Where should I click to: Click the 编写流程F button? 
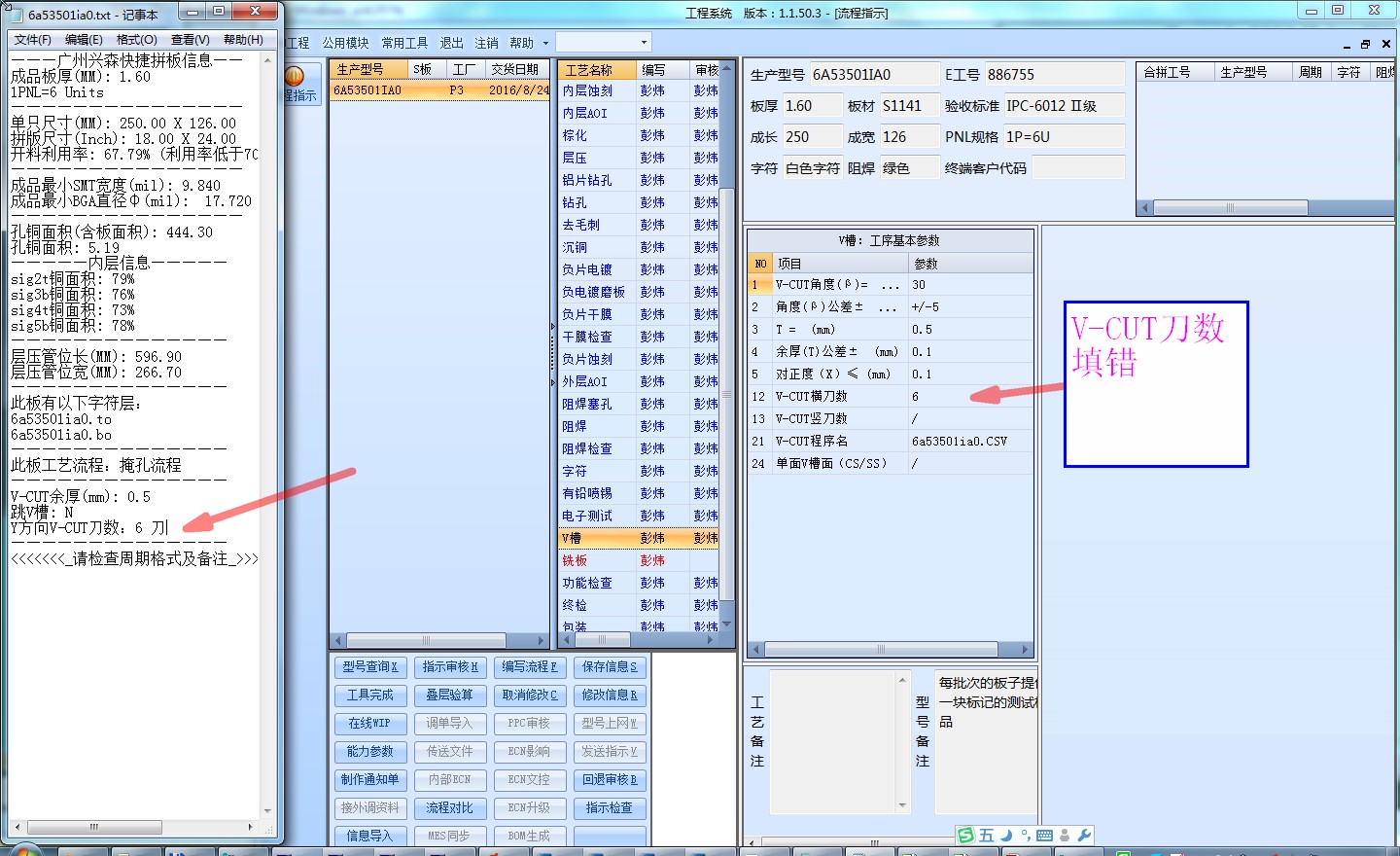[530, 666]
